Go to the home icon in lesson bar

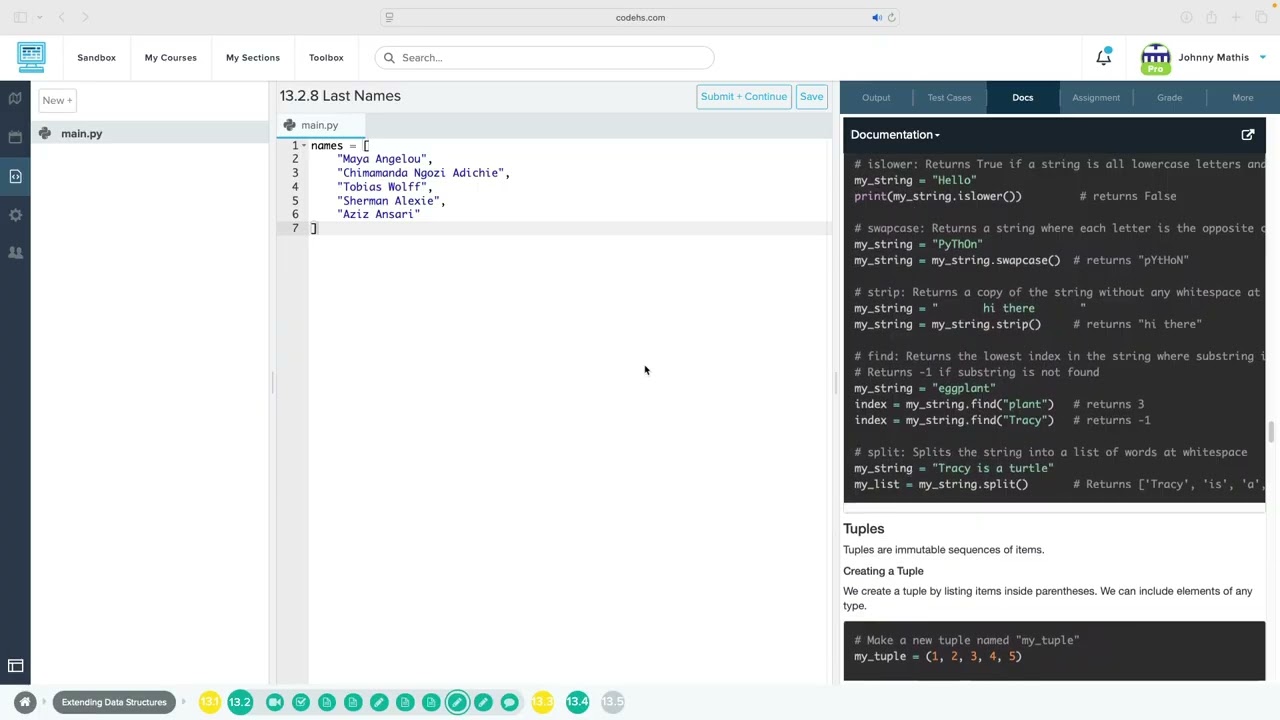[x=25, y=702]
